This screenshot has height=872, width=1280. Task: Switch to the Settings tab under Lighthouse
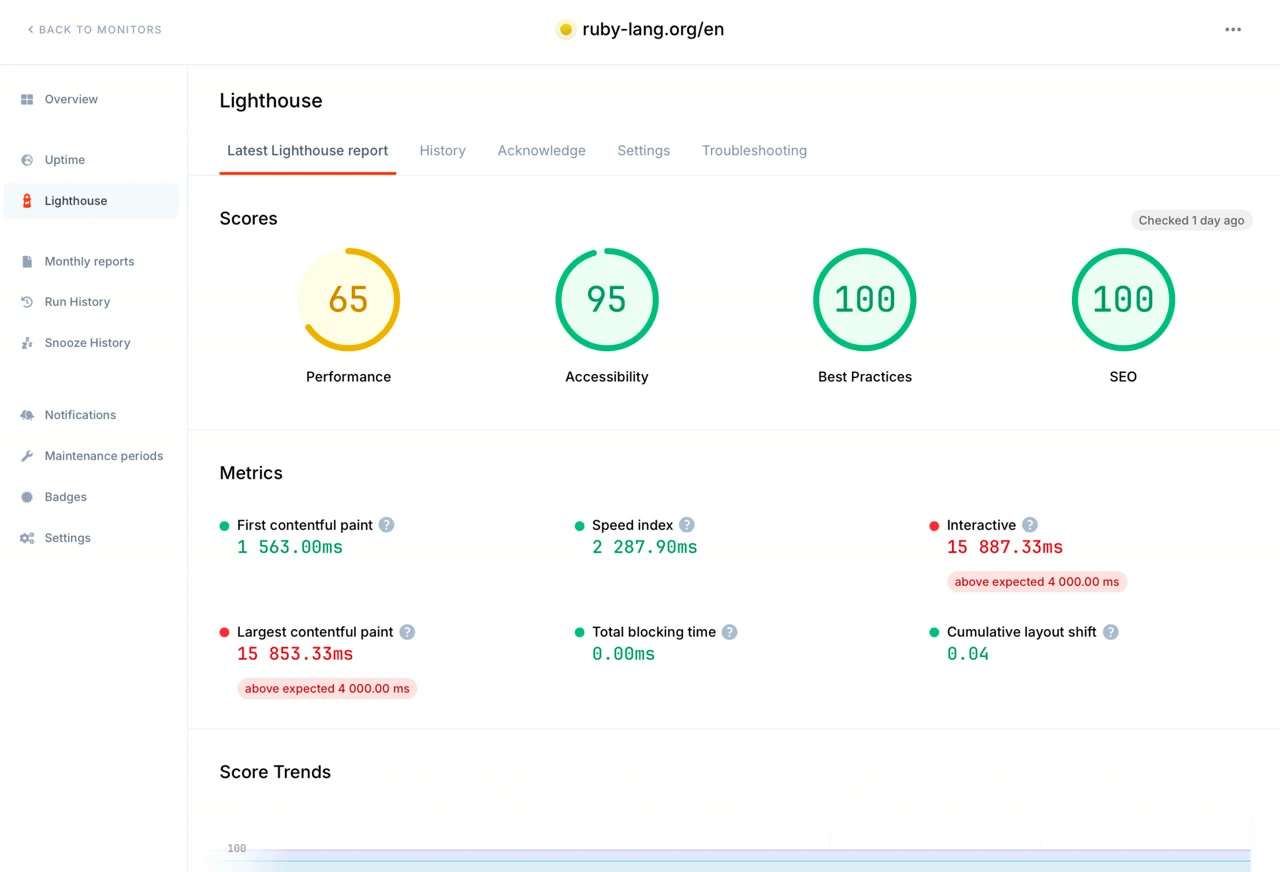click(x=643, y=151)
